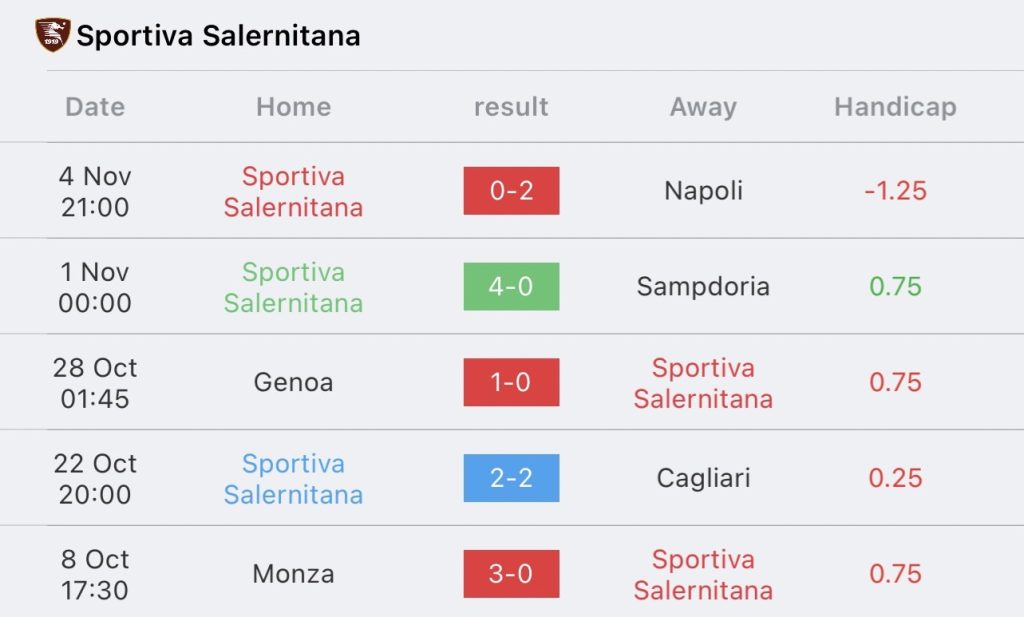Click the Sportiva Salernitana club crest icon
The width and height of the screenshot is (1024, 617).
tap(52, 35)
